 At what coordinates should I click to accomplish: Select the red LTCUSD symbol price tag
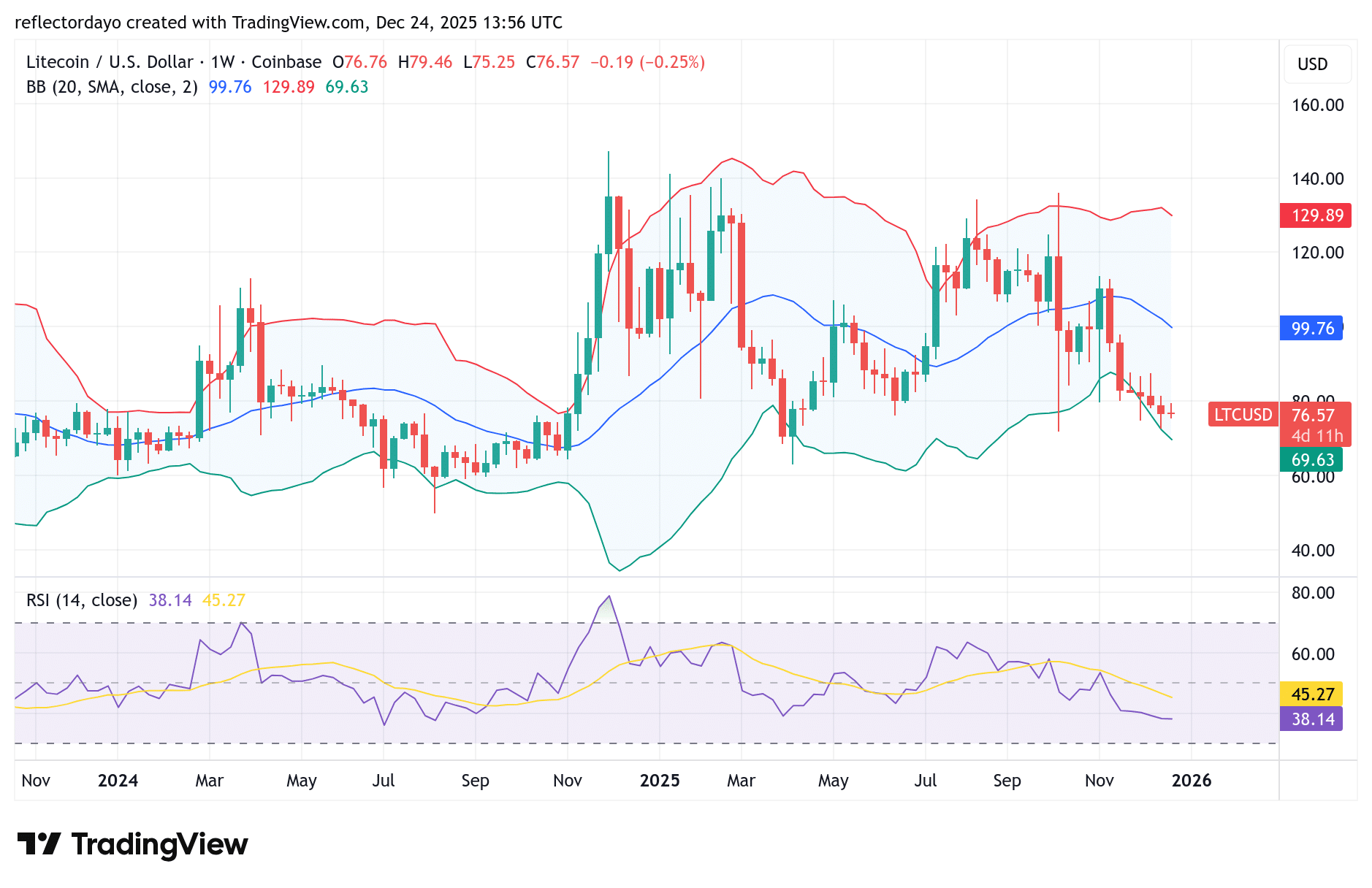click(1243, 415)
